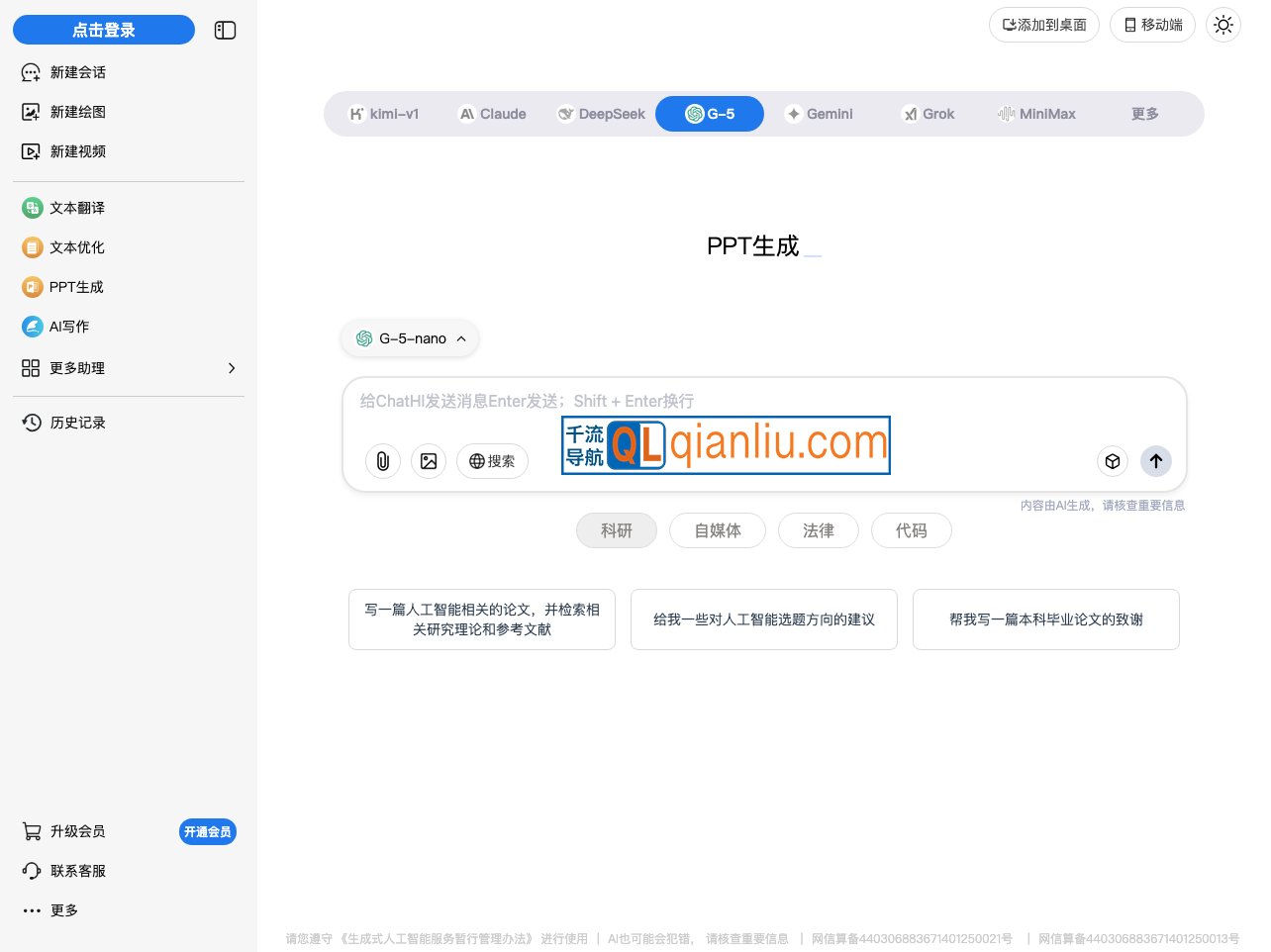The width and height of the screenshot is (1271, 952).
Task: Expand the 更多助理 submenu
Action: (x=129, y=368)
